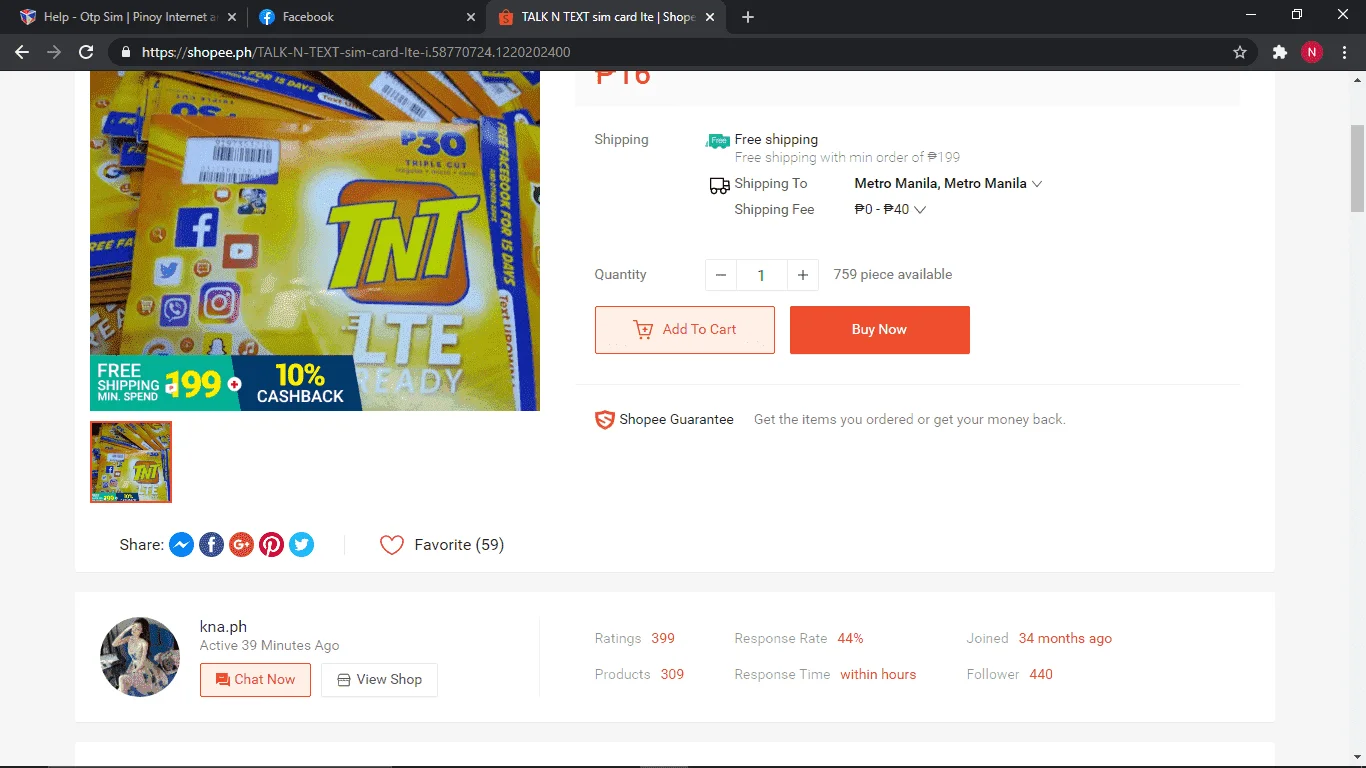
Task: Click the 'Joined 34 months ago' text
Action: click(1039, 639)
